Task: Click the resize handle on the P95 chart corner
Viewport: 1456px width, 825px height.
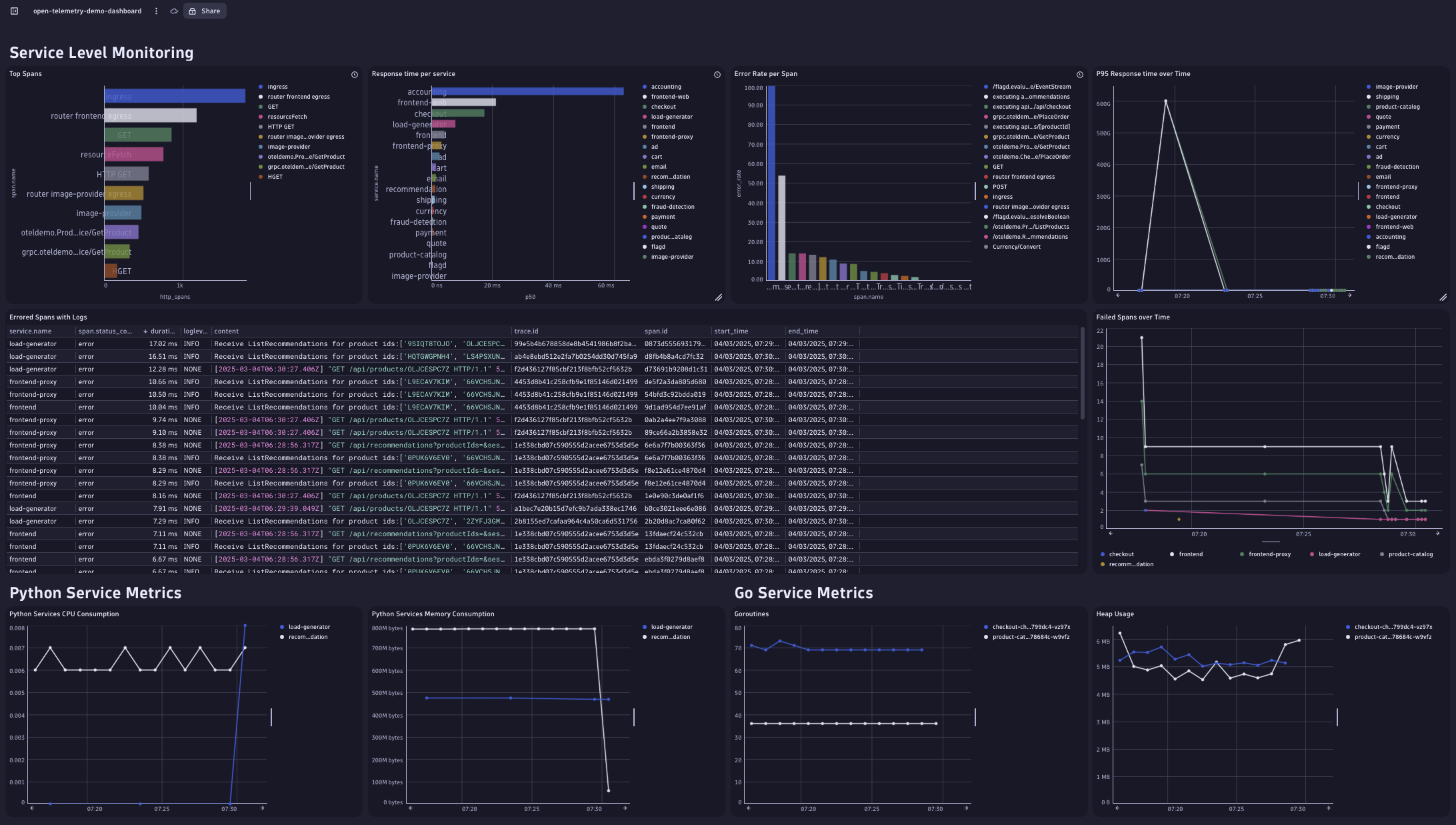Action: tap(1444, 297)
